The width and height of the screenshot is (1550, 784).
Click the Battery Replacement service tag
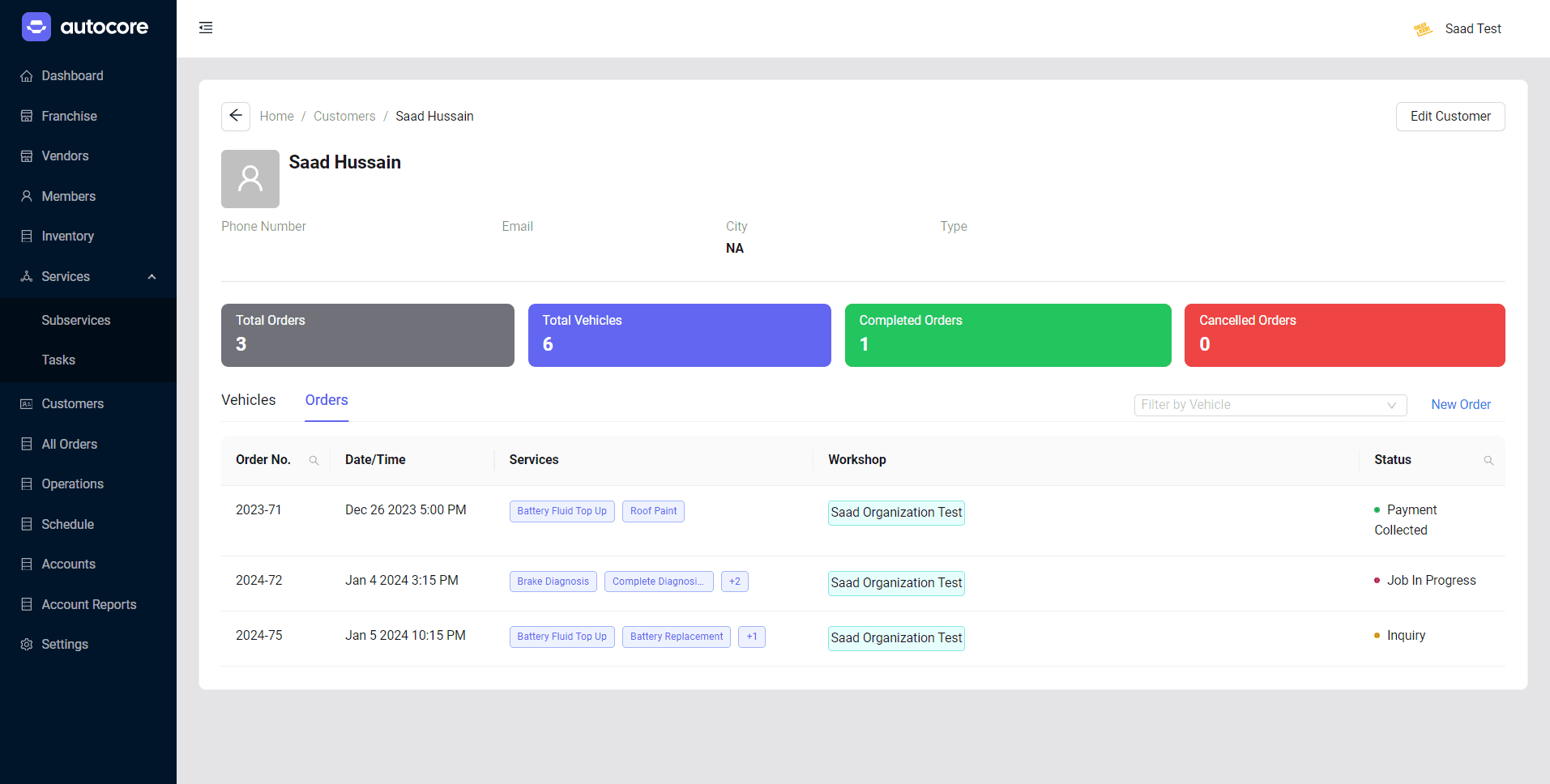pos(677,637)
